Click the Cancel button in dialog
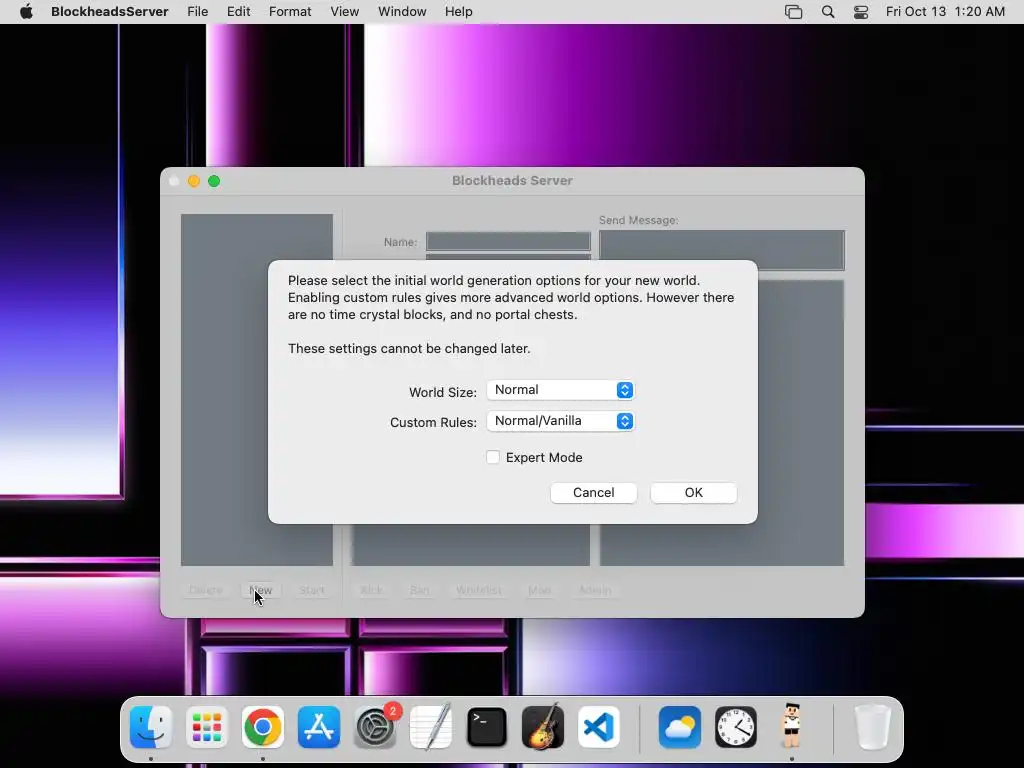The width and height of the screenshot is (1024, 768). [594, 492]
